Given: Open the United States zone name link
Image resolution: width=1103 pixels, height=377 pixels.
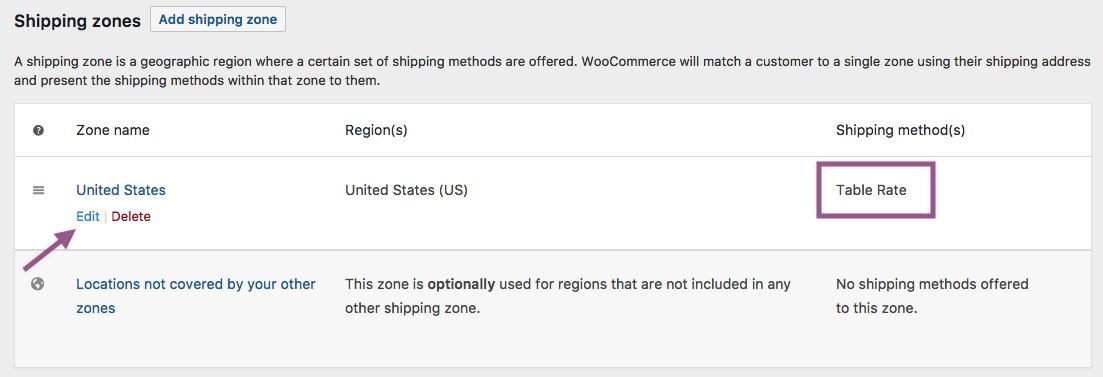Looking at the screenshot, I should click(121, 190).
